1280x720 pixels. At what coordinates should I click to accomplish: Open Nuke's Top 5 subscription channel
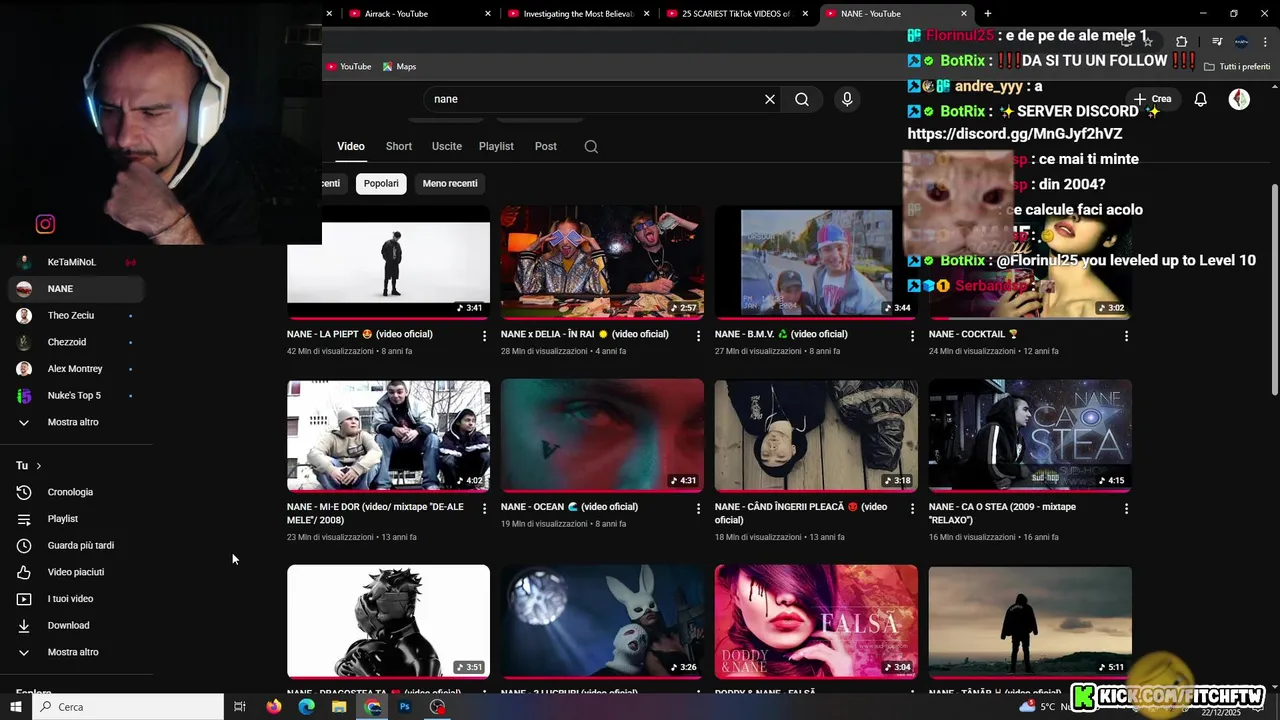pos(74,395)
